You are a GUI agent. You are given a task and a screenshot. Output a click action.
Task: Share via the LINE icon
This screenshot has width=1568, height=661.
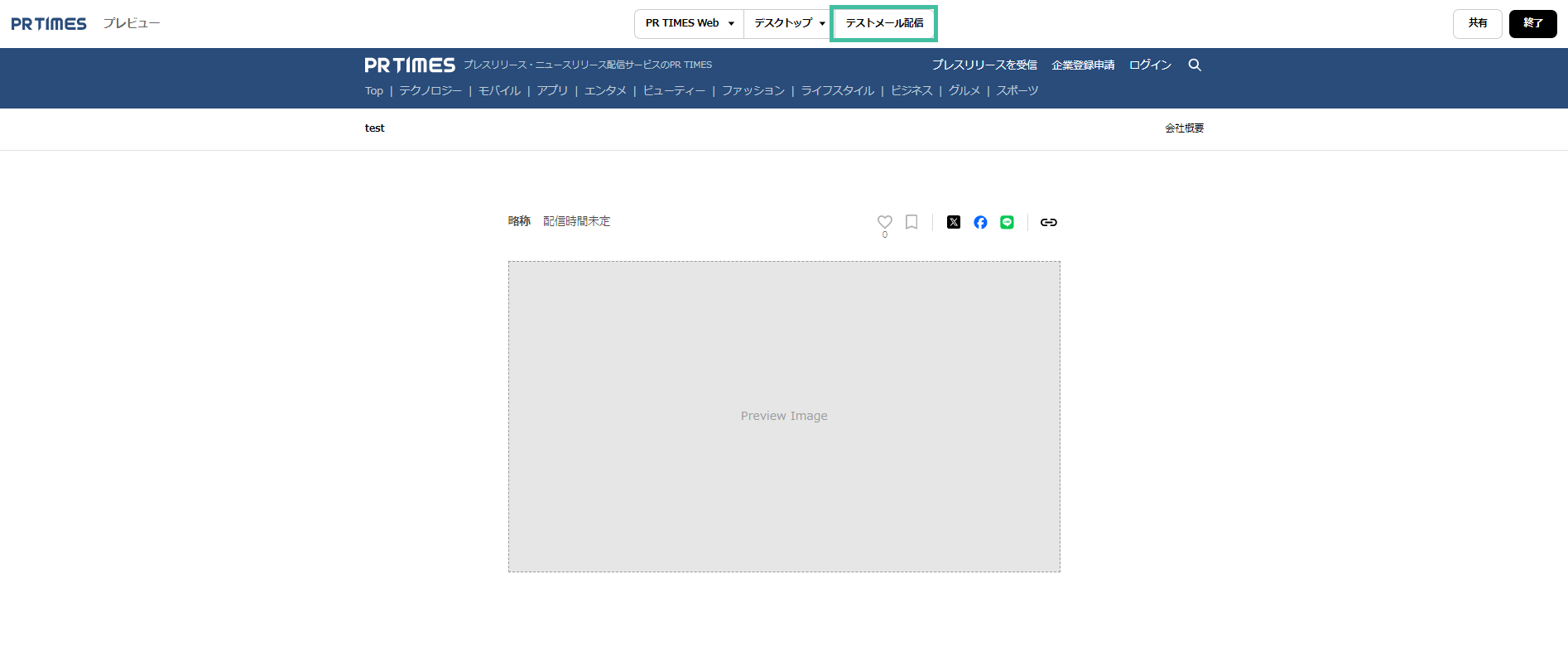click(x=1007, y=222)
